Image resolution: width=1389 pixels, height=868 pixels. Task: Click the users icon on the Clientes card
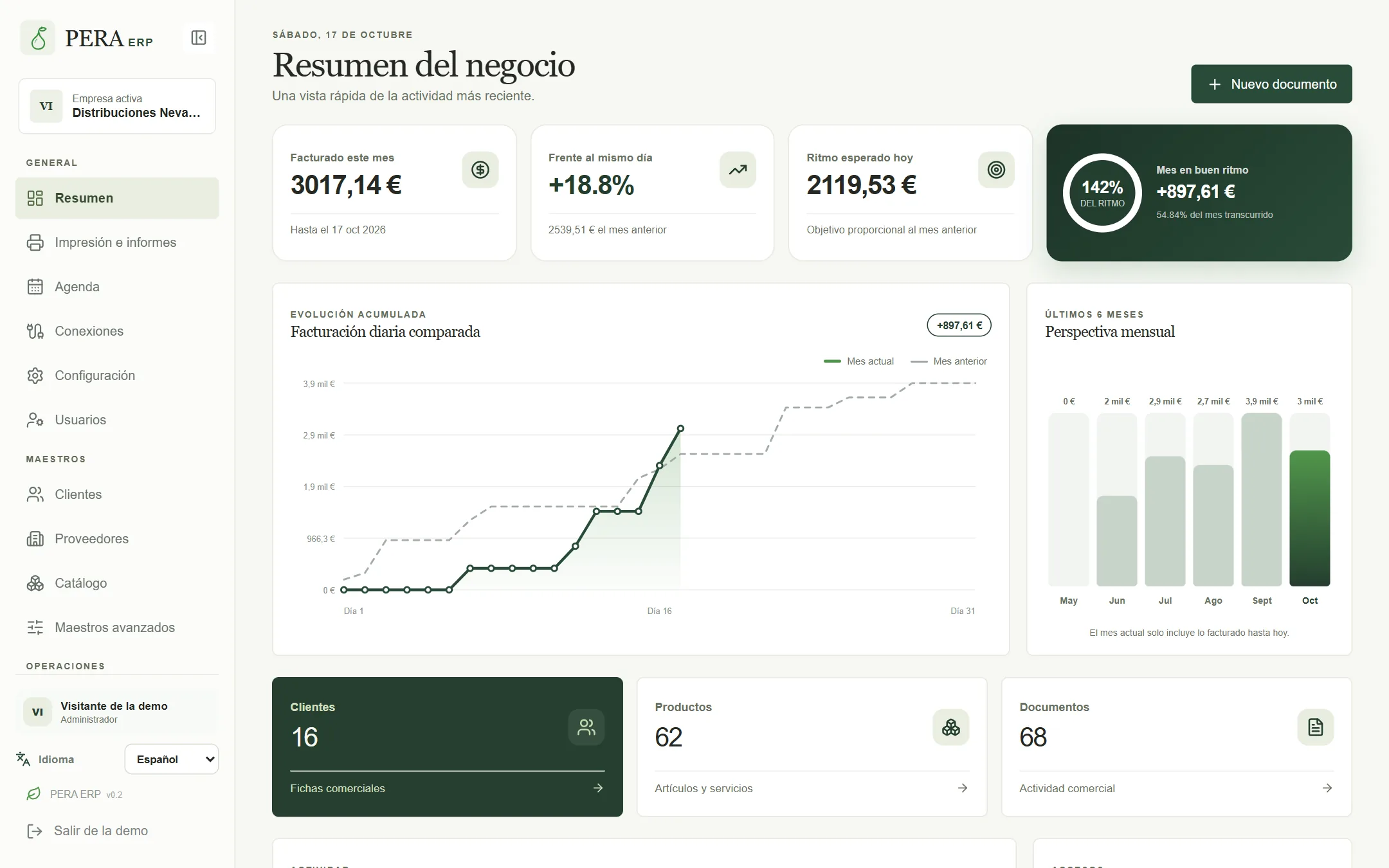pyautogui.click(x=586, y=727)
